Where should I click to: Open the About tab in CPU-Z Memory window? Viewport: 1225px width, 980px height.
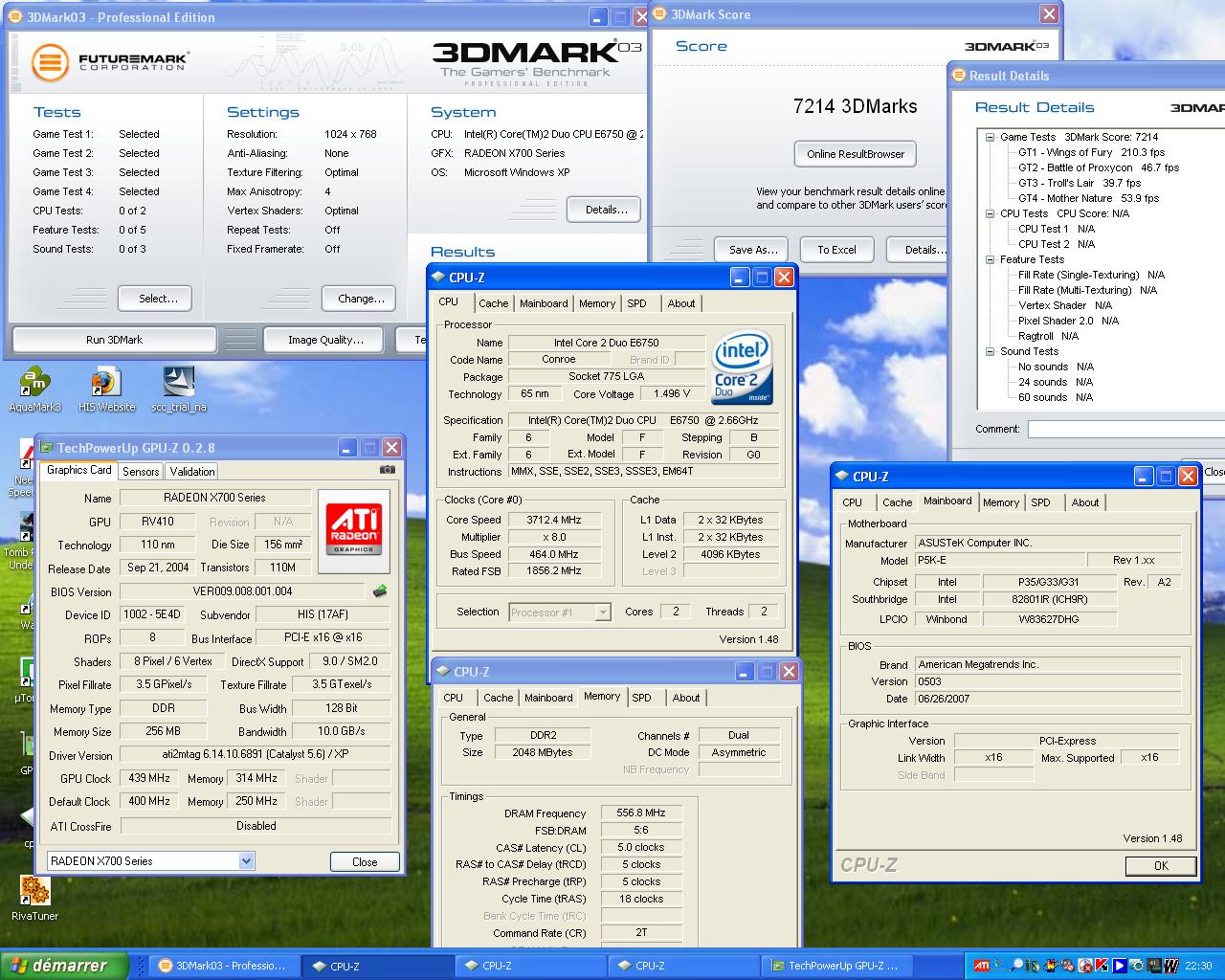[686, 698]
